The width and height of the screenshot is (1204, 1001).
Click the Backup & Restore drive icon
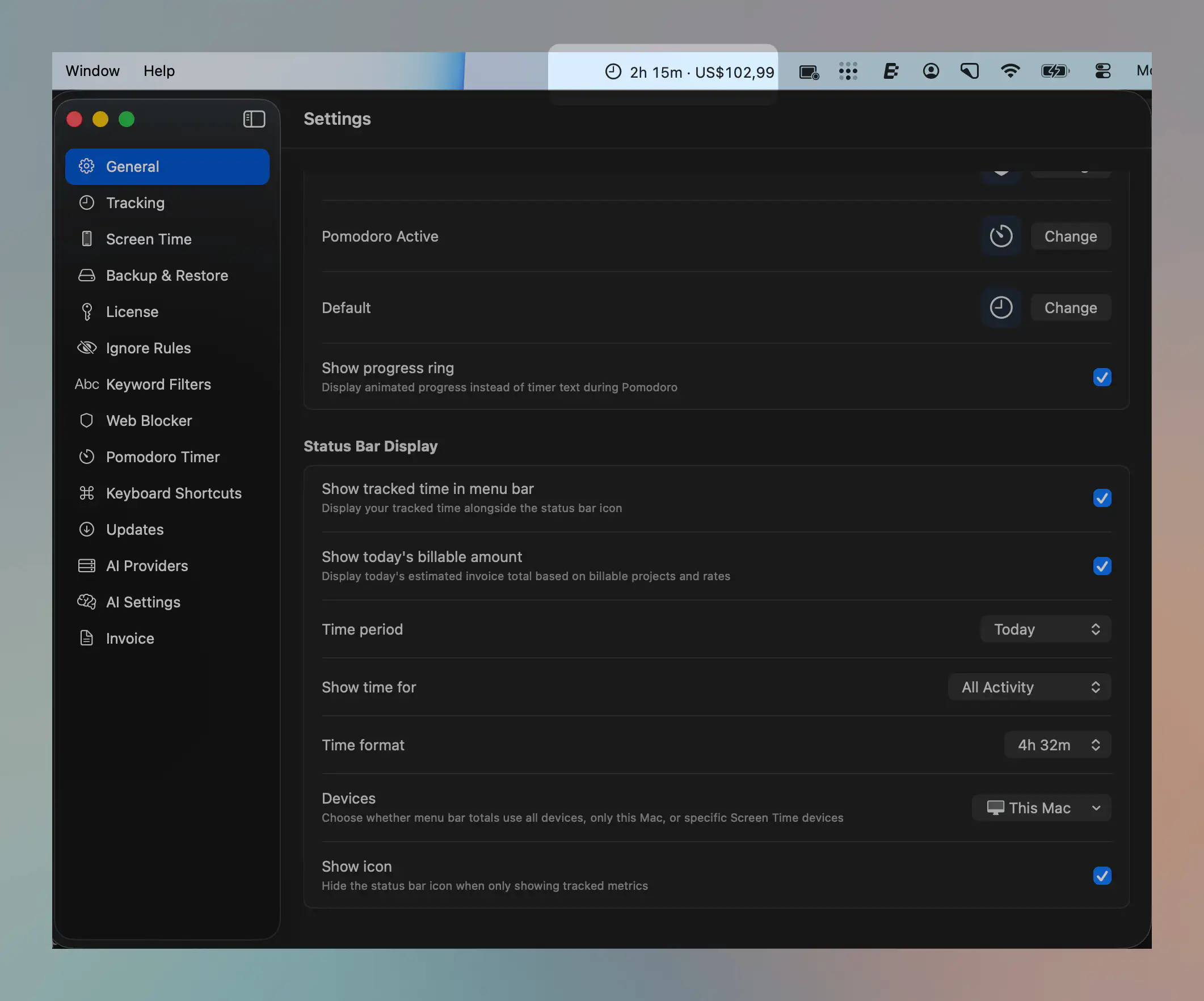click(87, 276)
